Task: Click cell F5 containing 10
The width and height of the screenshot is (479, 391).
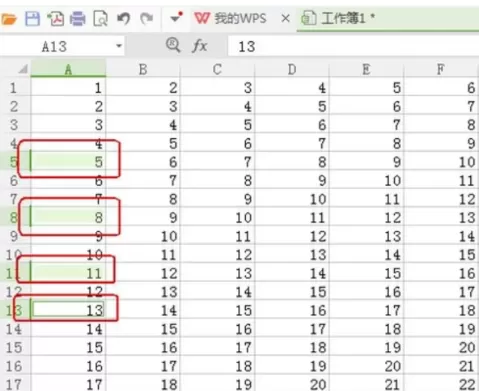Action: pyautogui.click(x=441, y=162)
